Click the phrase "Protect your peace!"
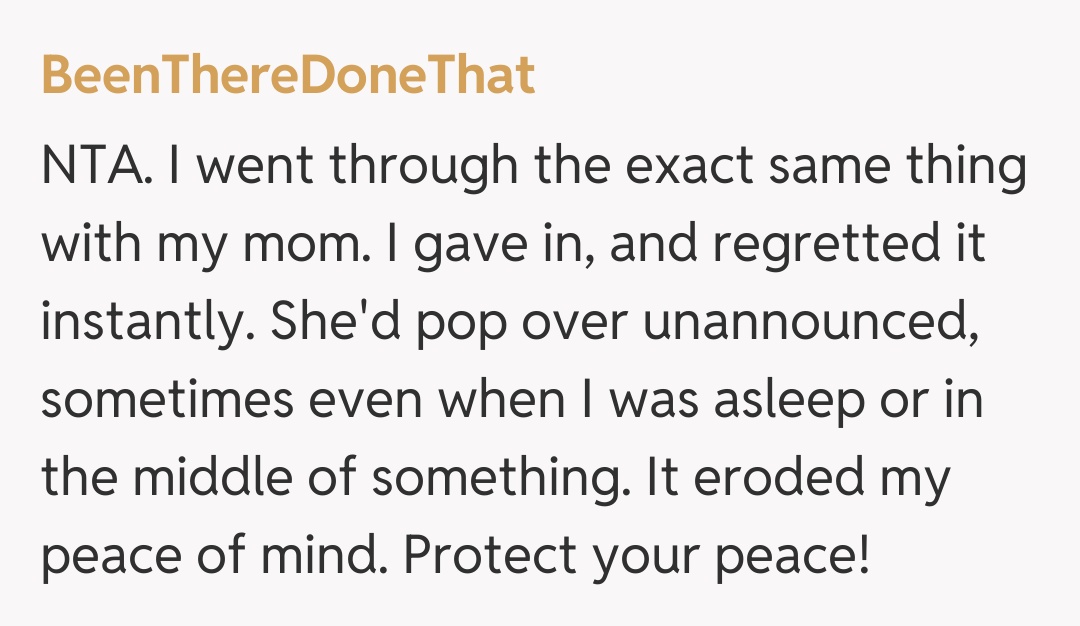Viewport: 1080px width, 626px height. point(636,558)
